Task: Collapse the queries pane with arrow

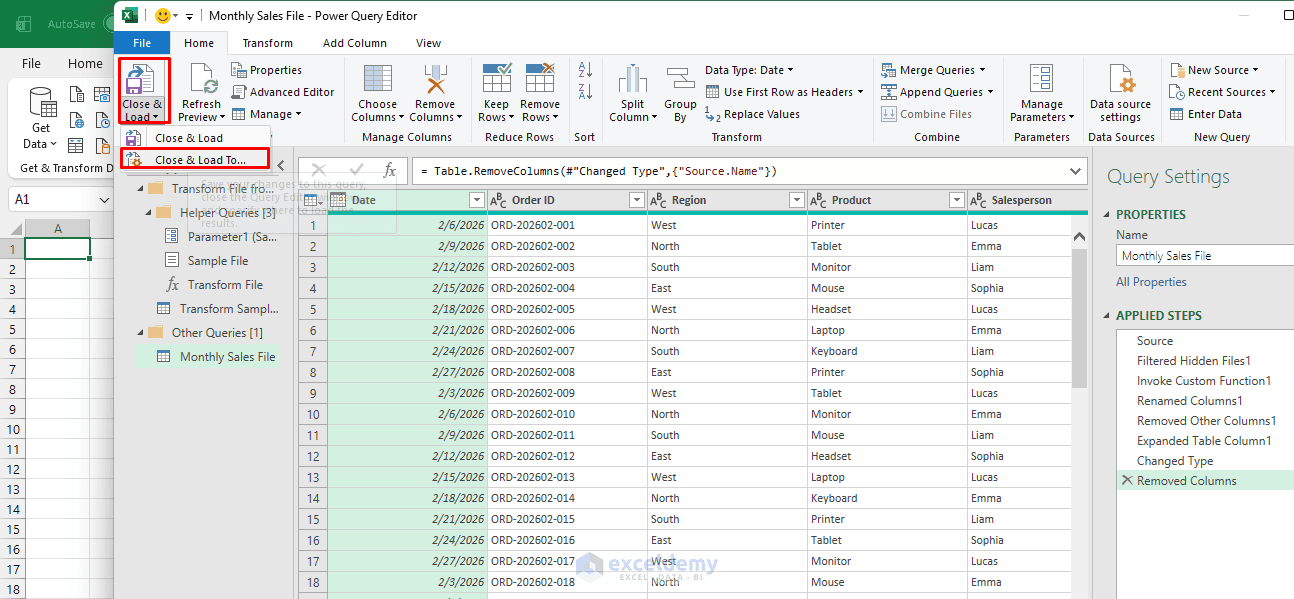Action: pyautogui.click(x=281, y=166)
